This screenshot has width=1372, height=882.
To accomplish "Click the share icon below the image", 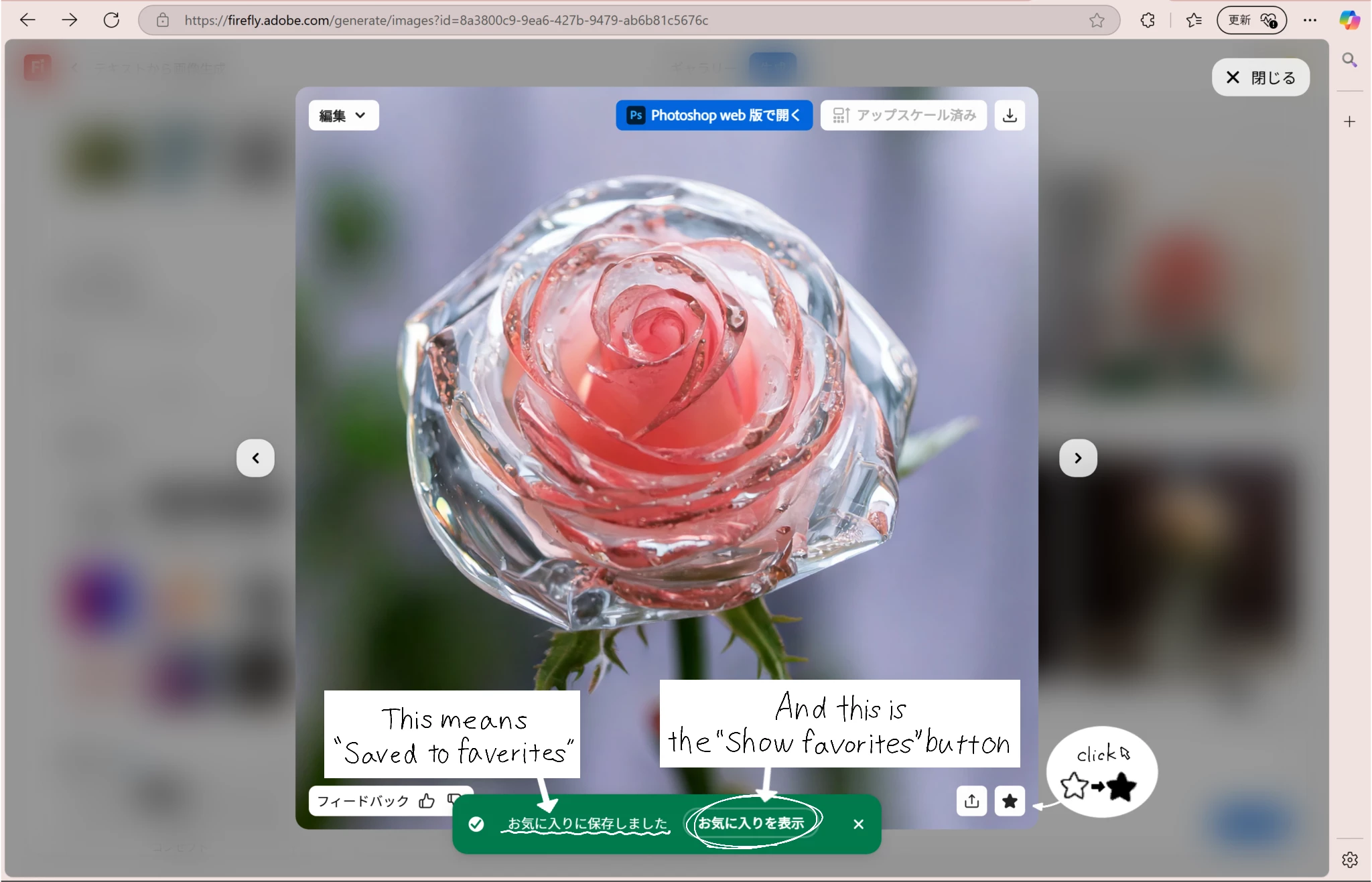I will (971, 801).
